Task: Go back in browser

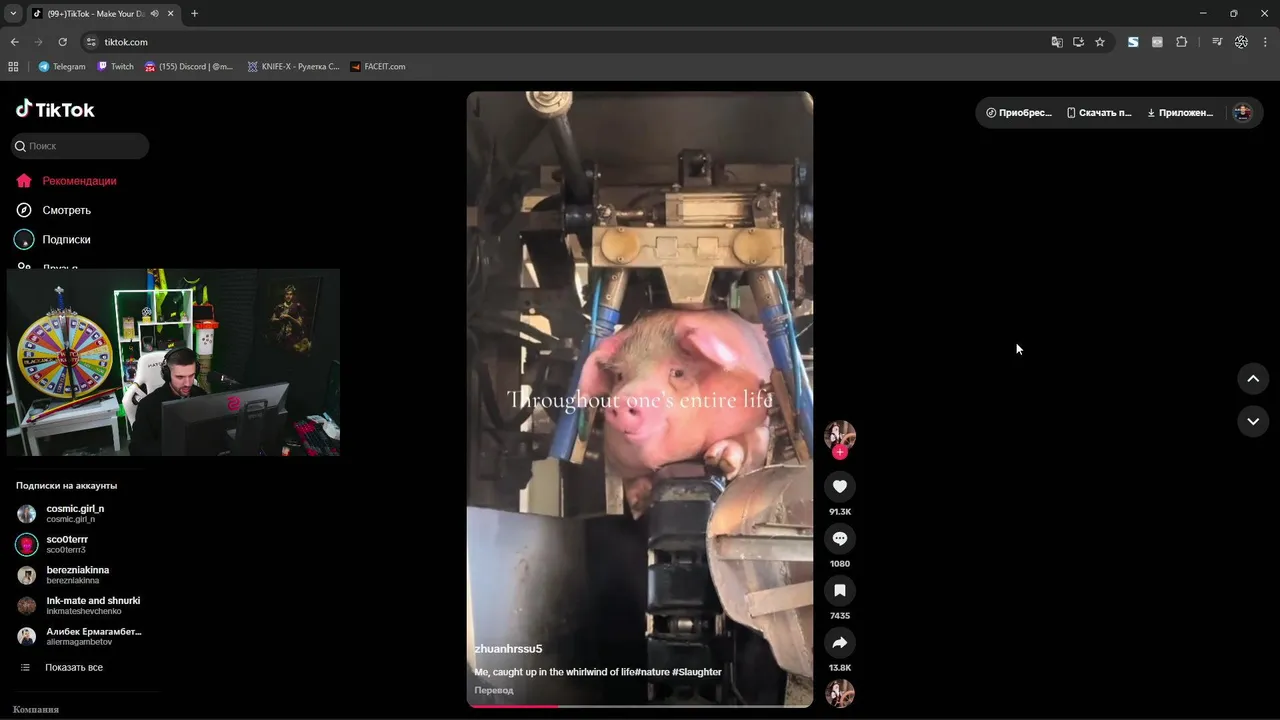Action: tap(14, 42)
